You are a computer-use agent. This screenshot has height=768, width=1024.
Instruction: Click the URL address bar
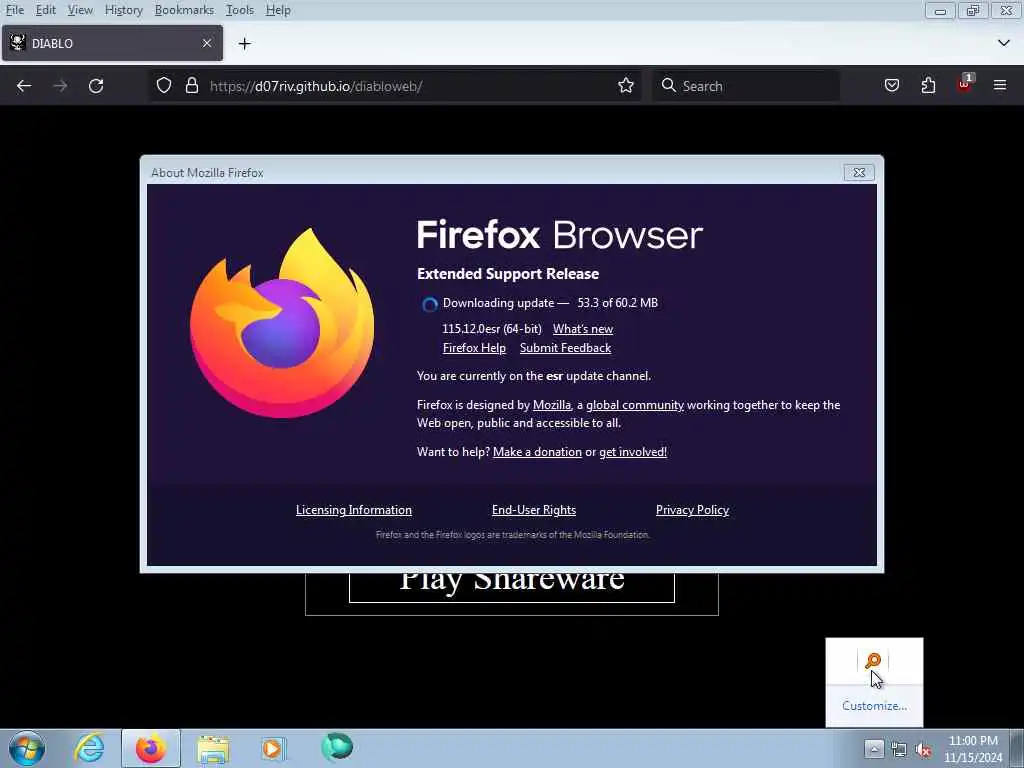[395, 86]
